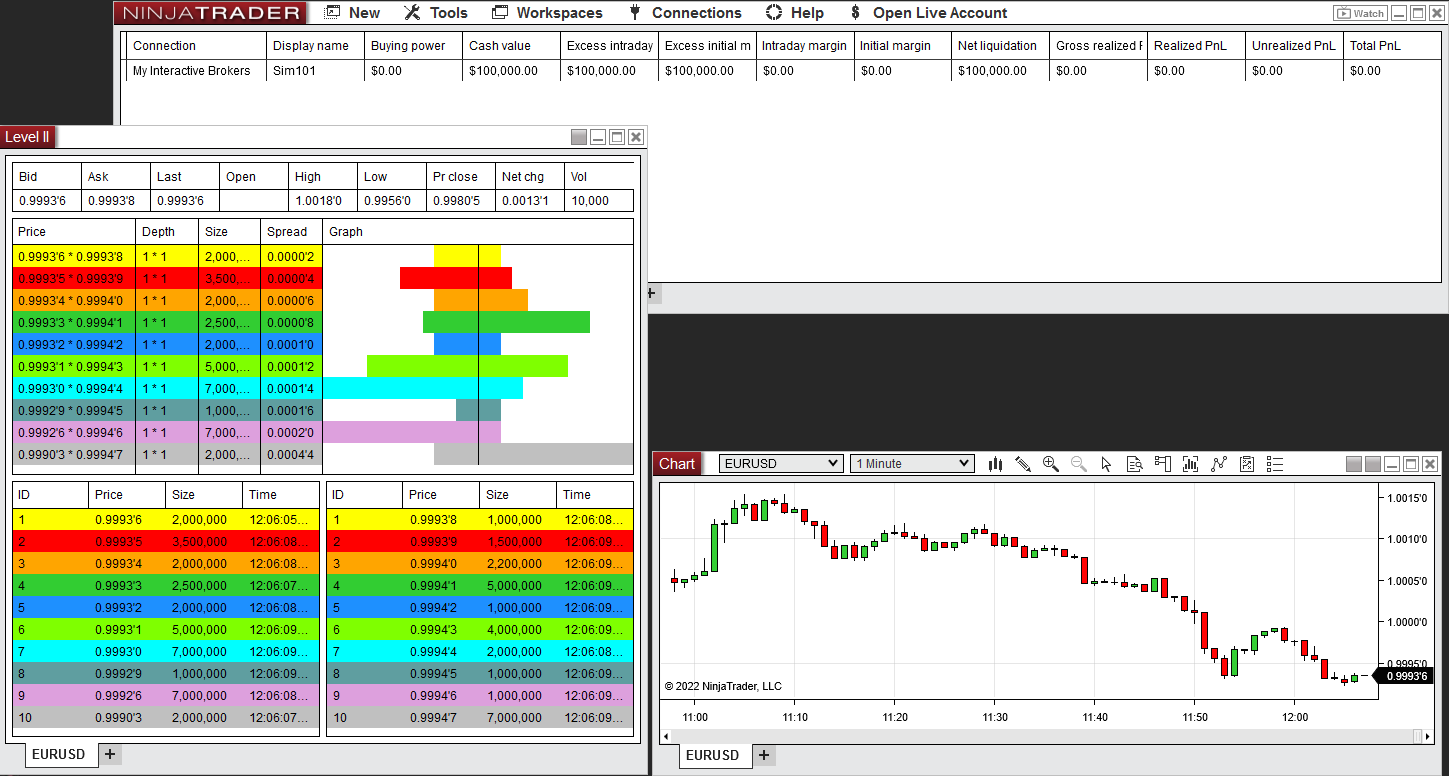Minimize the Chart window

(1392, 464)
